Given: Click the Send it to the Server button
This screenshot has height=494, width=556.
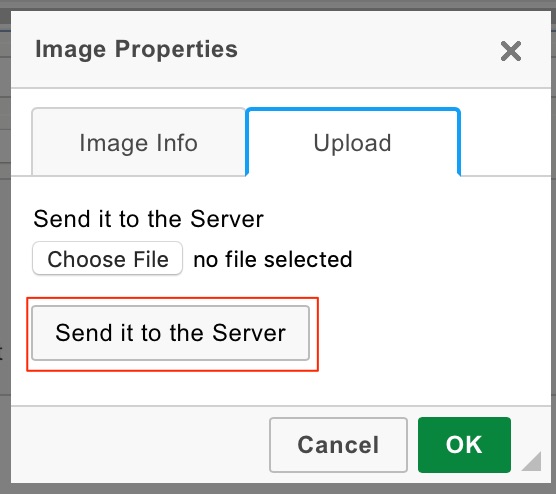Looking at the screenshot, I should coord(171,333).
